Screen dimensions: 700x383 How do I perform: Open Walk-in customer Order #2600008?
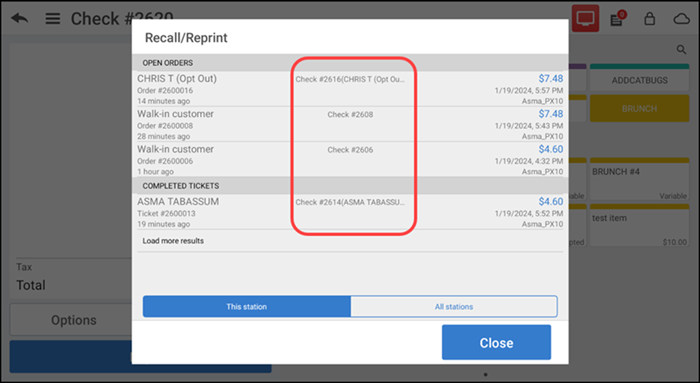(x=350, y=124)
